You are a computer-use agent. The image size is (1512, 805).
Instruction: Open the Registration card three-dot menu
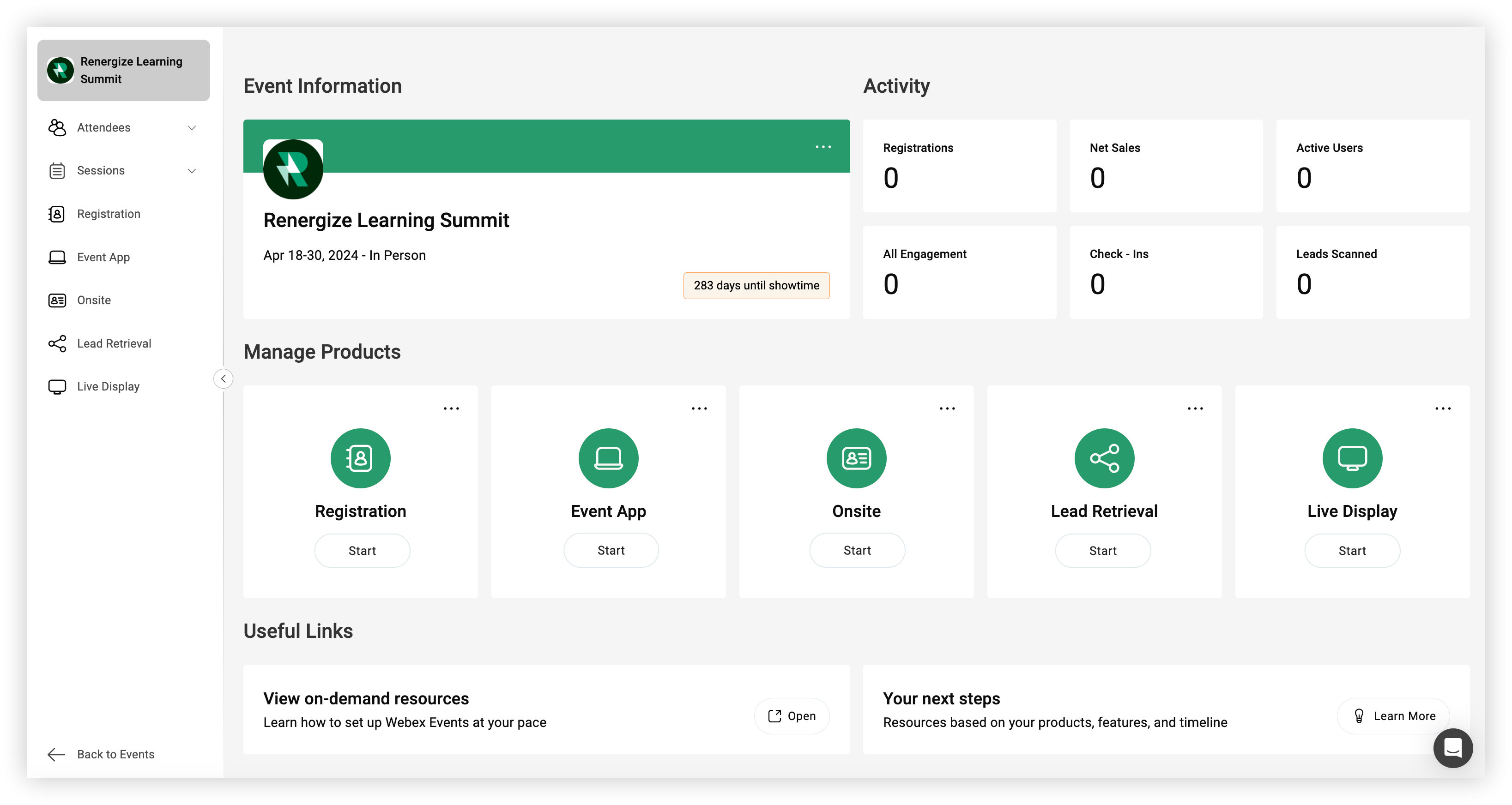pyautogui.click(x=451, y=409)
